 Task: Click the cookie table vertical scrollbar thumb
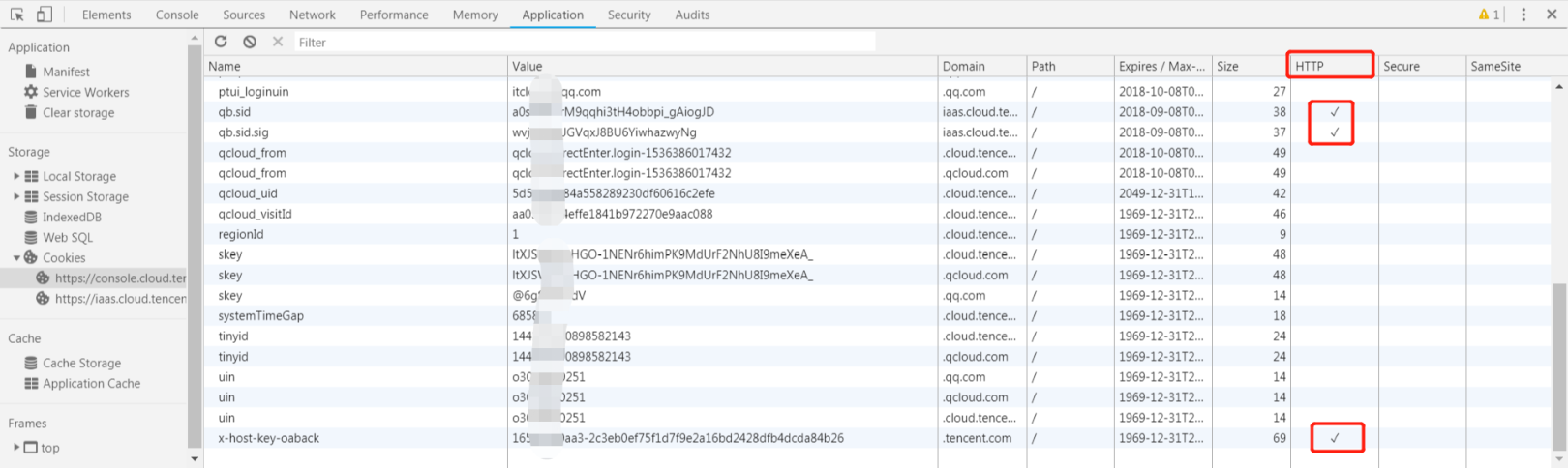click(x=1559, y=366)
